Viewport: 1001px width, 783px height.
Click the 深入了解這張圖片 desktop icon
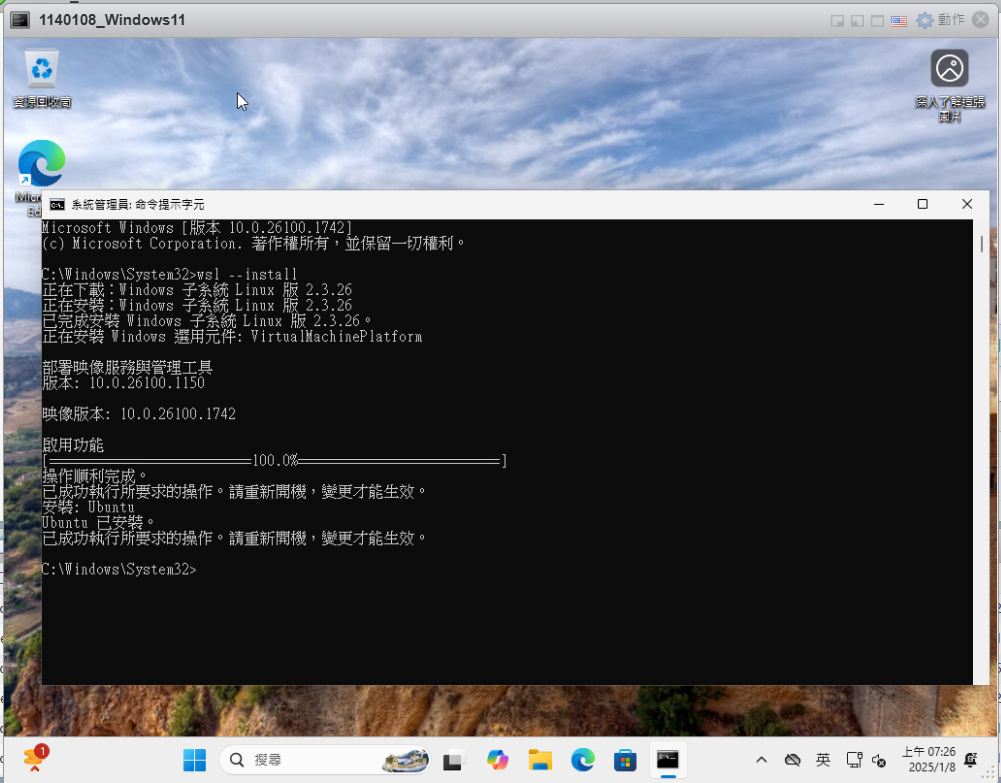(x=949, y=86)
